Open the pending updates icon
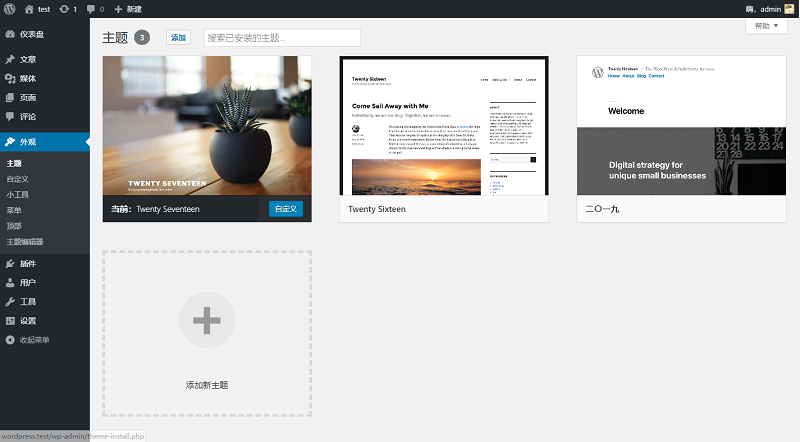The image size is (800, 442). (64, 9)
